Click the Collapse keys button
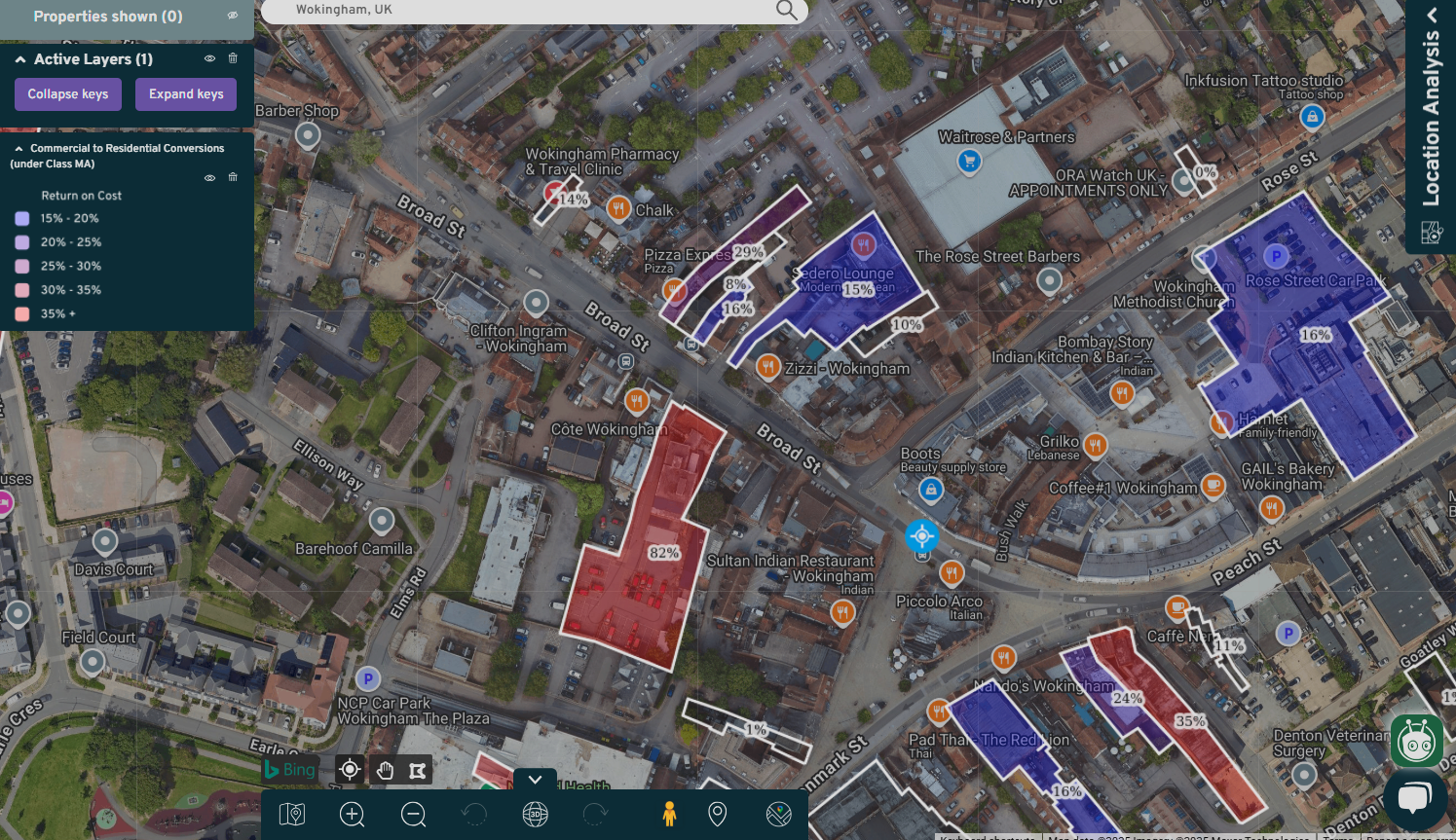 point(68,94)
